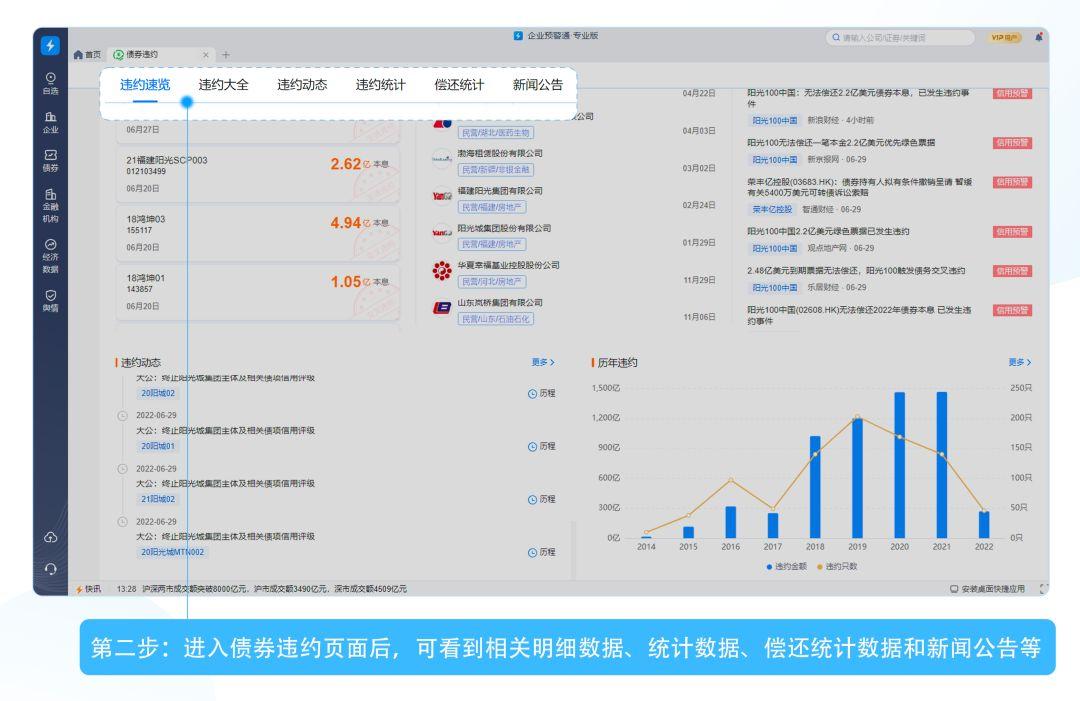1080x701 pixels.
Task: Click the fullscreen icon in status bar
Action: click(1043, 589)
